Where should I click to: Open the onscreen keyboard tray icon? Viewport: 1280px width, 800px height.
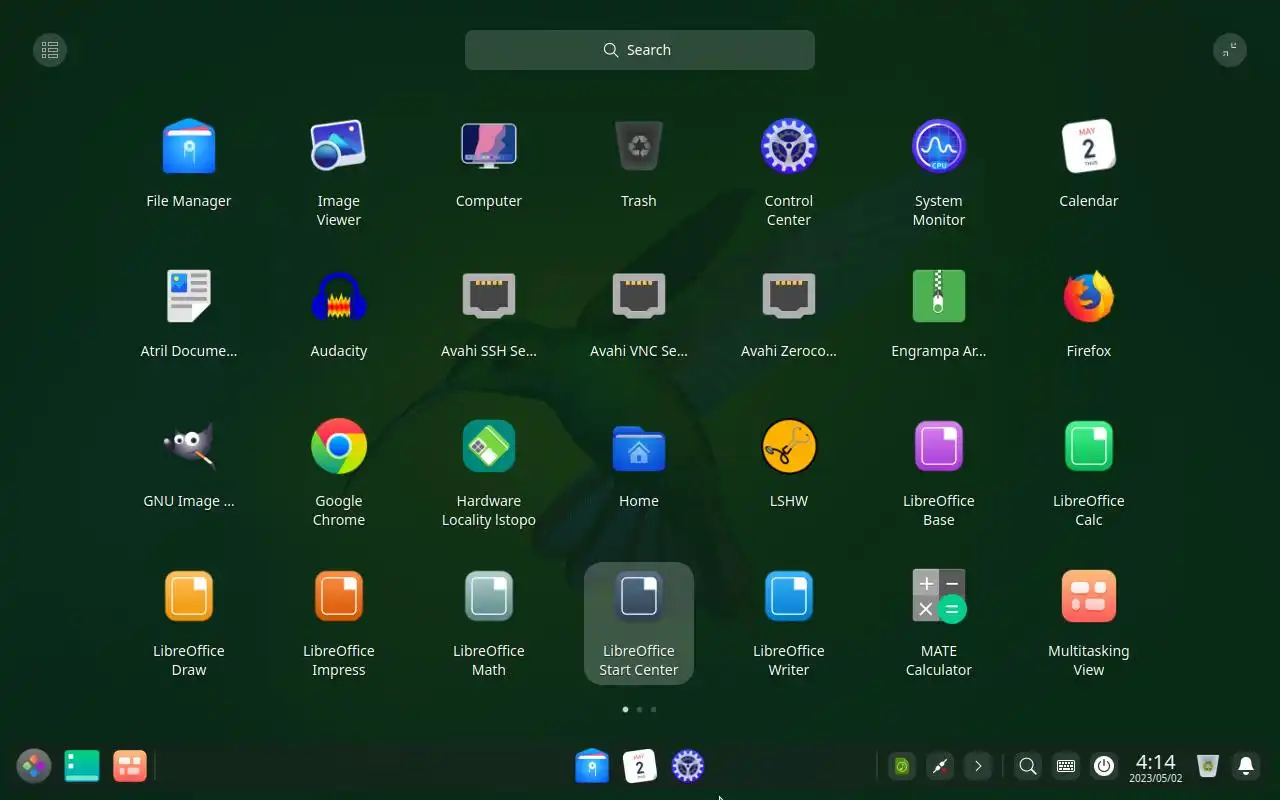point(1066,766)
